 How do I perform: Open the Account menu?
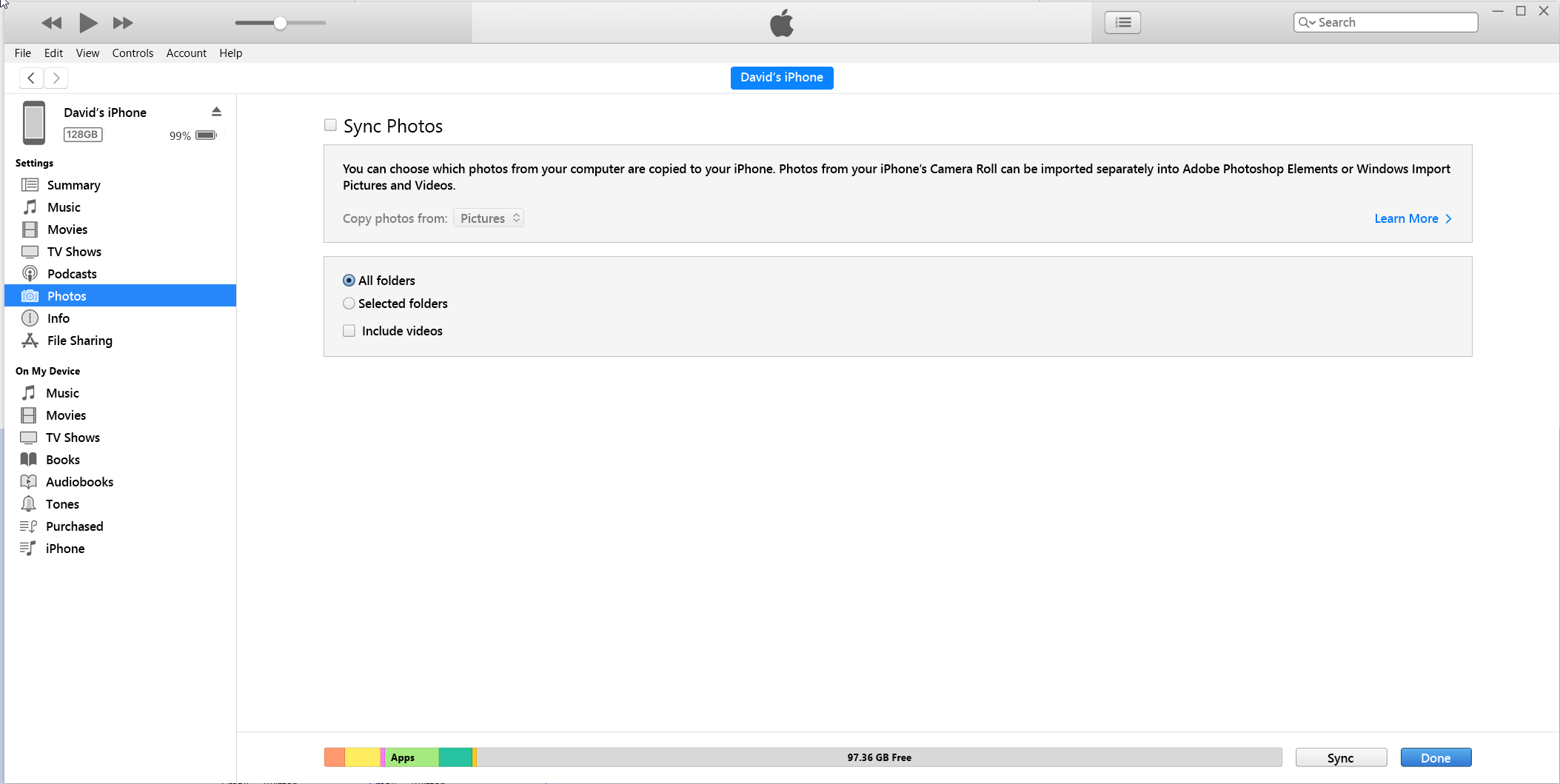point(187,53)
